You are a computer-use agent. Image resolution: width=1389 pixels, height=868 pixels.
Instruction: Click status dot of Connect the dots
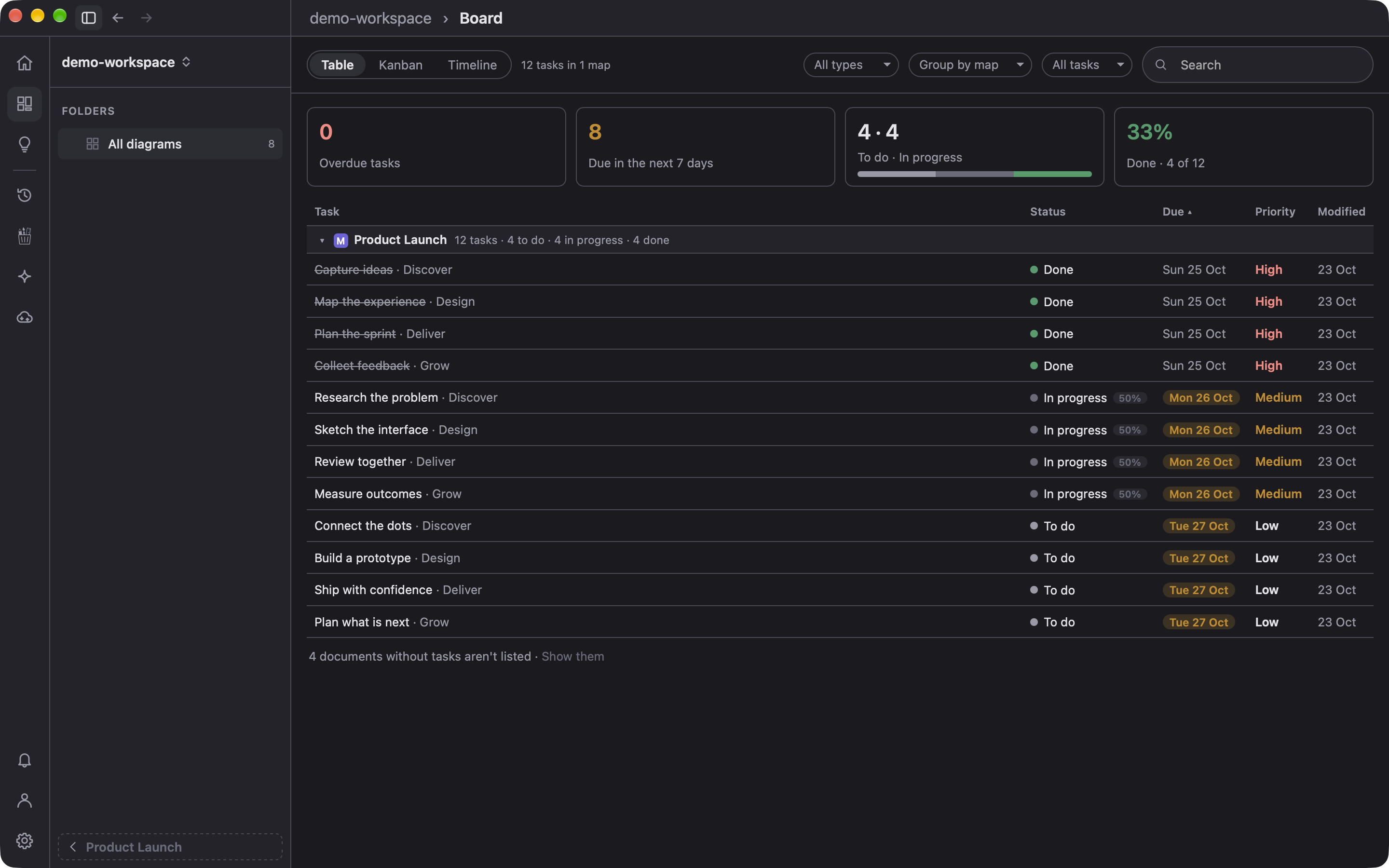pyautogui.click(x=1034, y=526)
